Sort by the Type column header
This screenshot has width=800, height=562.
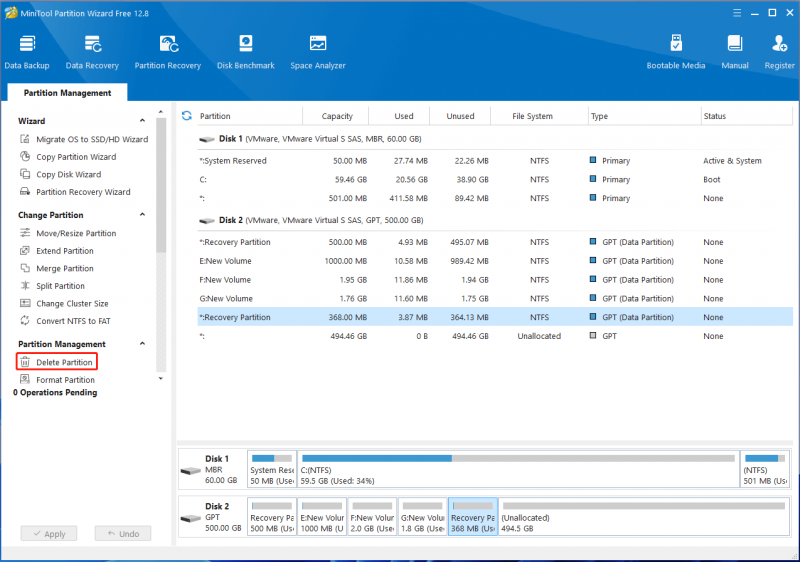[x=644, y=116]
